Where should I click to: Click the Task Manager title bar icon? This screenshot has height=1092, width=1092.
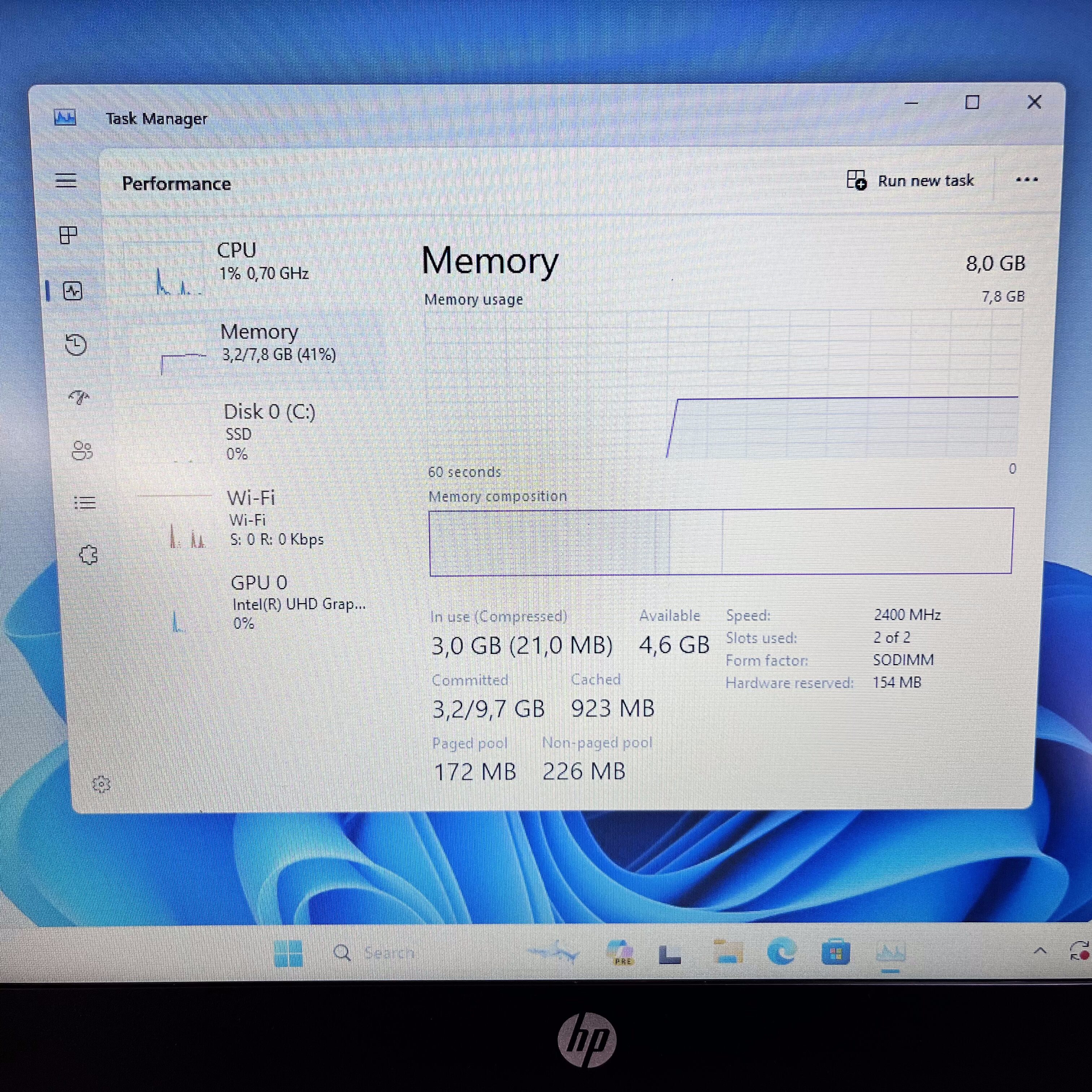(x=65, y=118)
